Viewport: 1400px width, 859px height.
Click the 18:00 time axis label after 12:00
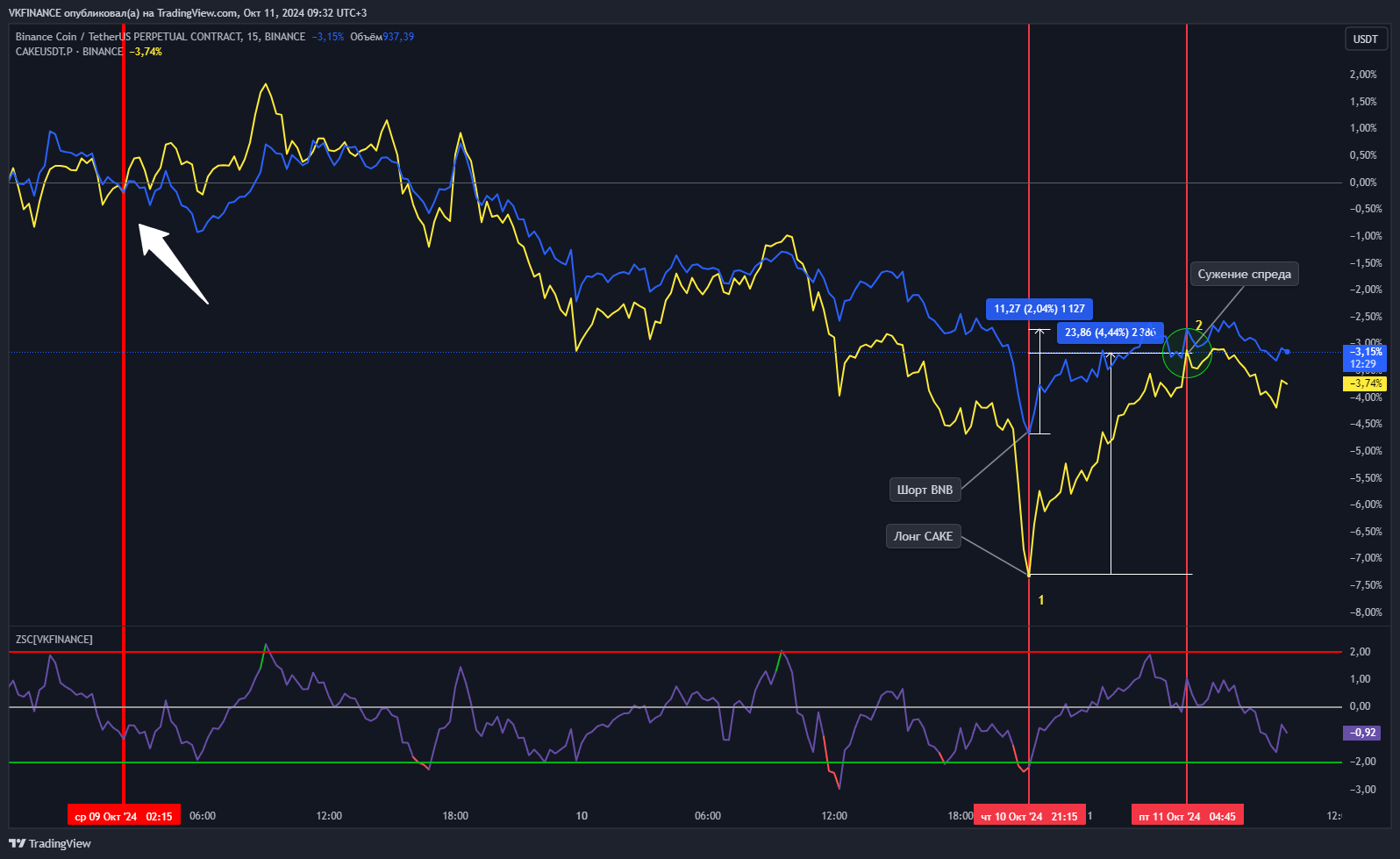pyautogui.click(x=455, y=816)
